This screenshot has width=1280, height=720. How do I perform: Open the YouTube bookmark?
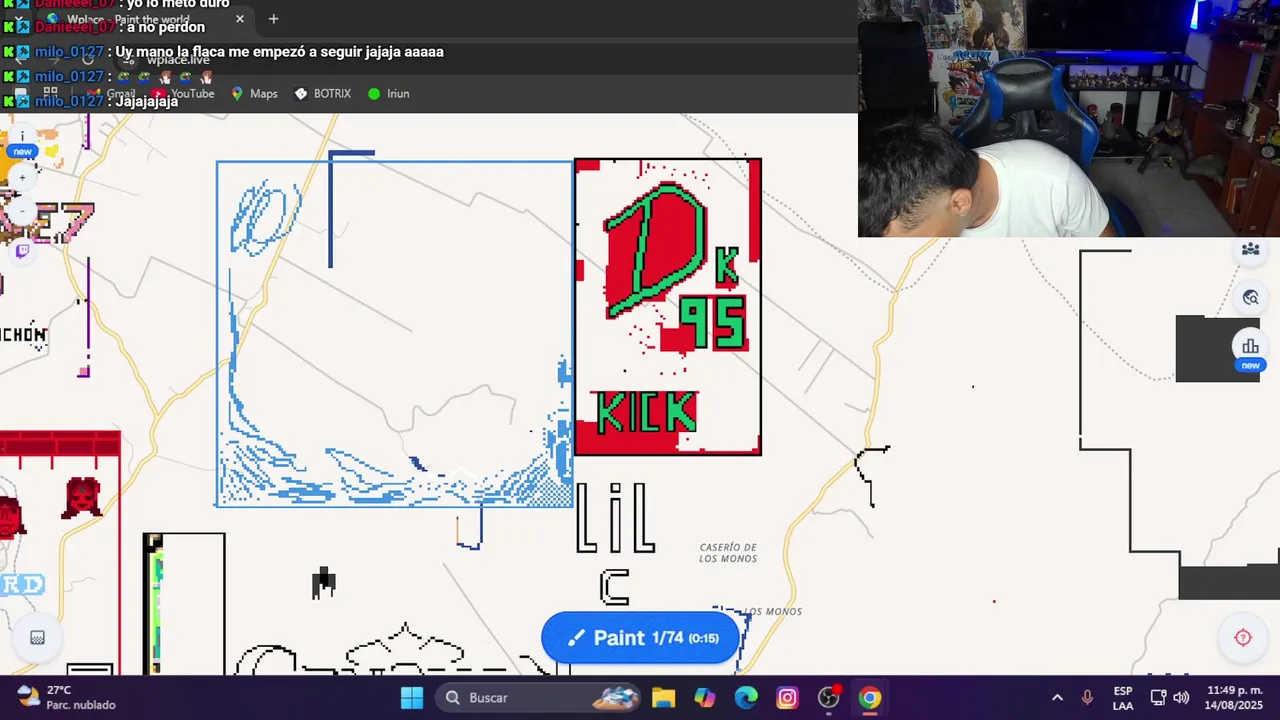(182, 93)
